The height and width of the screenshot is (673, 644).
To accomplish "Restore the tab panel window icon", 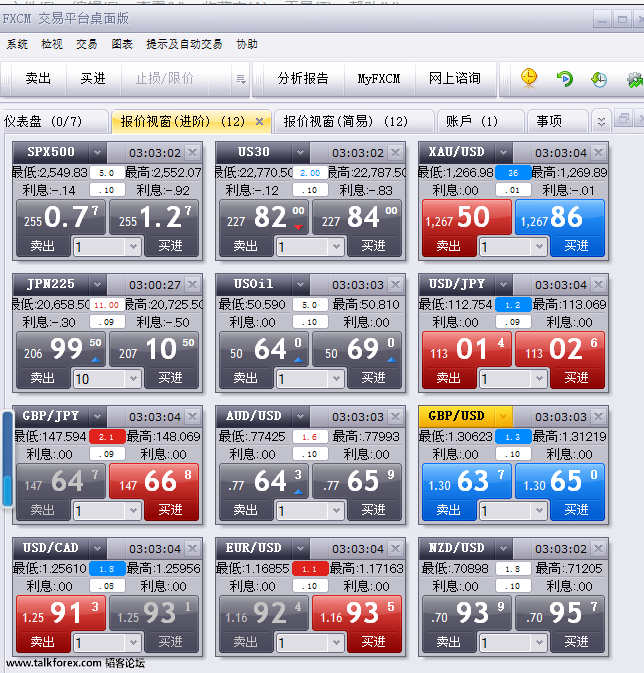I will pyautogui.click(x=623, y=119).
